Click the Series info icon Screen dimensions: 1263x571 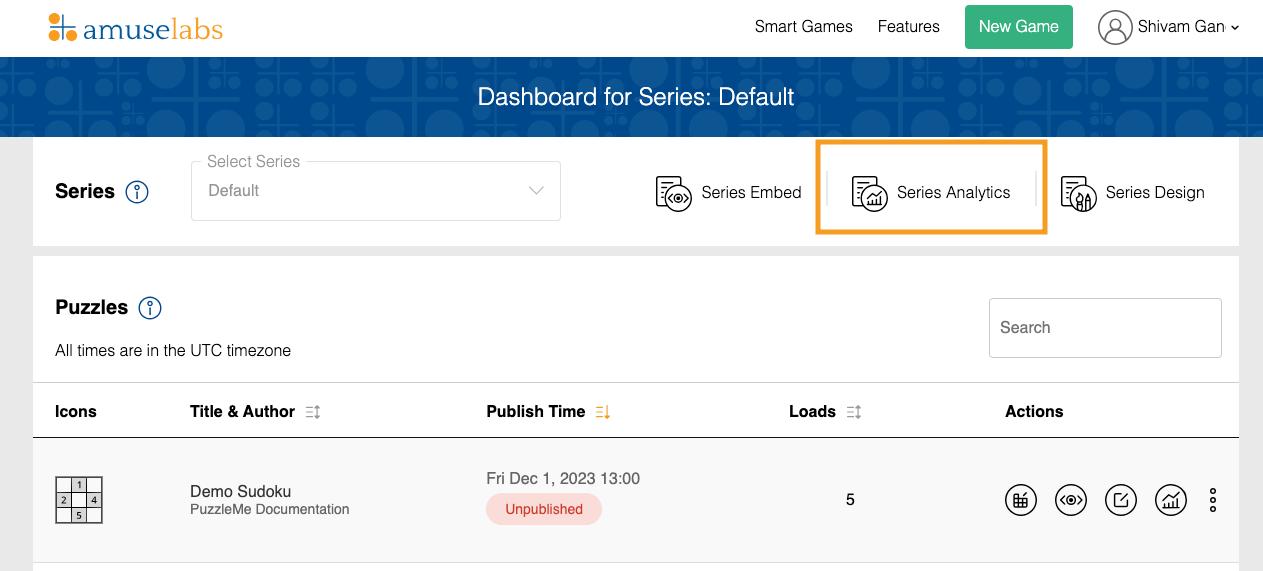pyautogui.click(x=137, y=192)
